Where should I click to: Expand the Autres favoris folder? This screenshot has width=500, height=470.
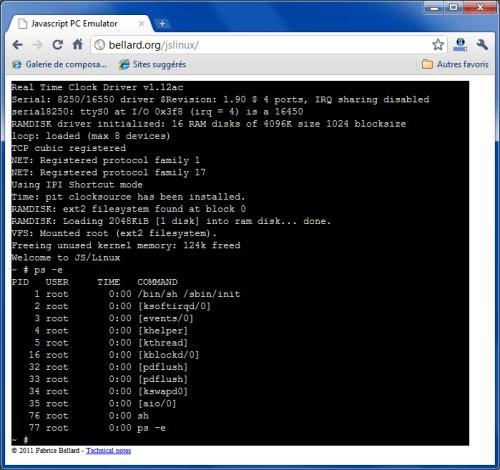point(455,64)
